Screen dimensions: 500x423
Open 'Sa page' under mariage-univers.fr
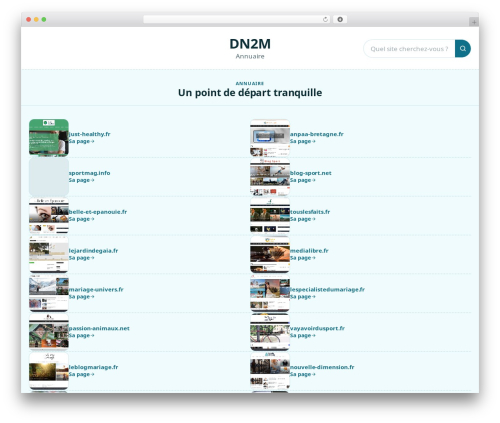tap(81, 297)
